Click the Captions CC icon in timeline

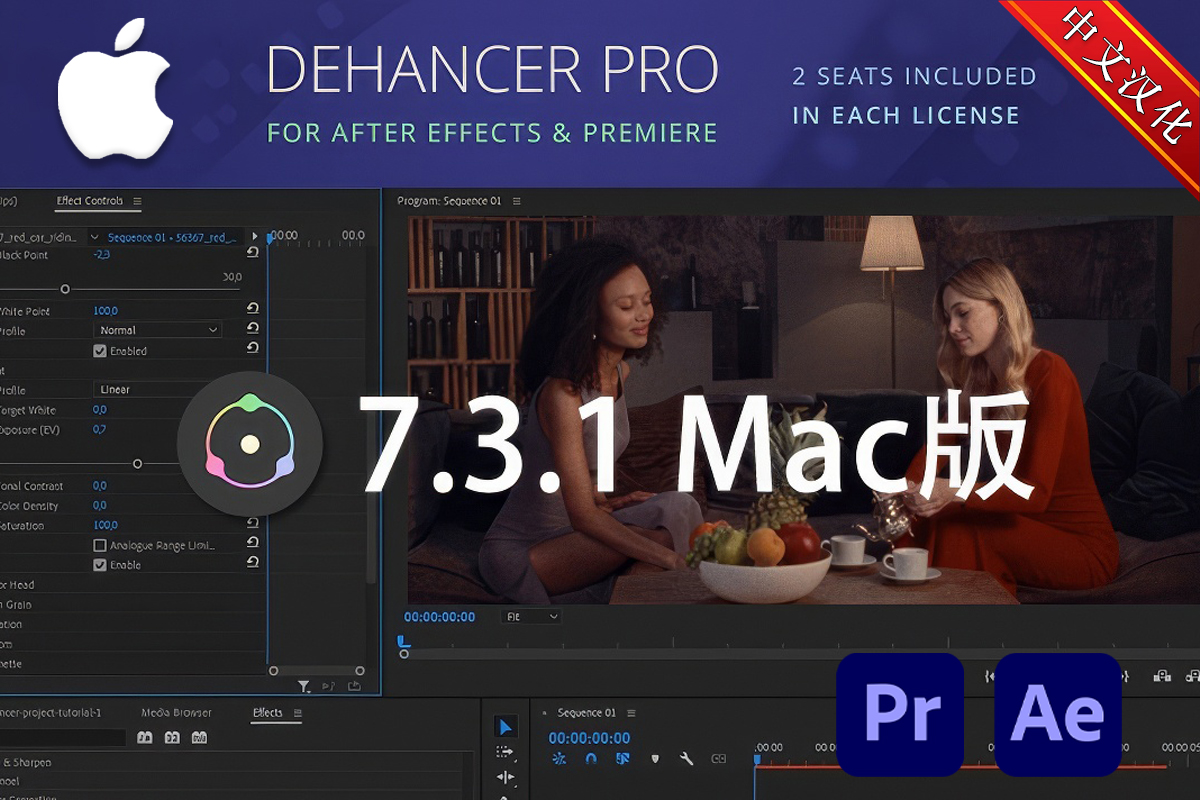[718, 759]
